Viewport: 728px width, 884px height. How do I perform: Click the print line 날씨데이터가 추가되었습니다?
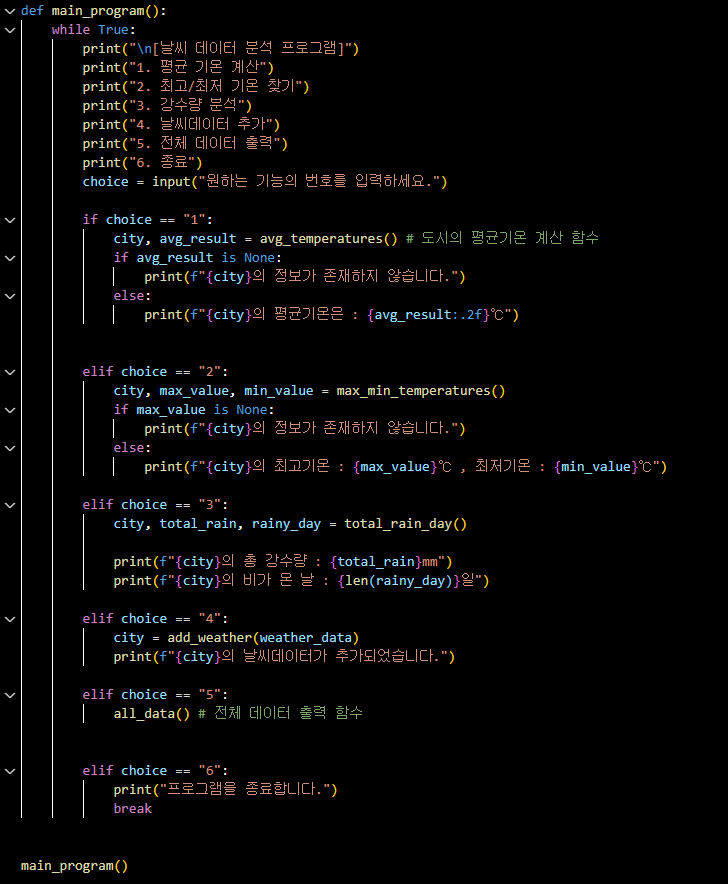(x=284, y=657)
